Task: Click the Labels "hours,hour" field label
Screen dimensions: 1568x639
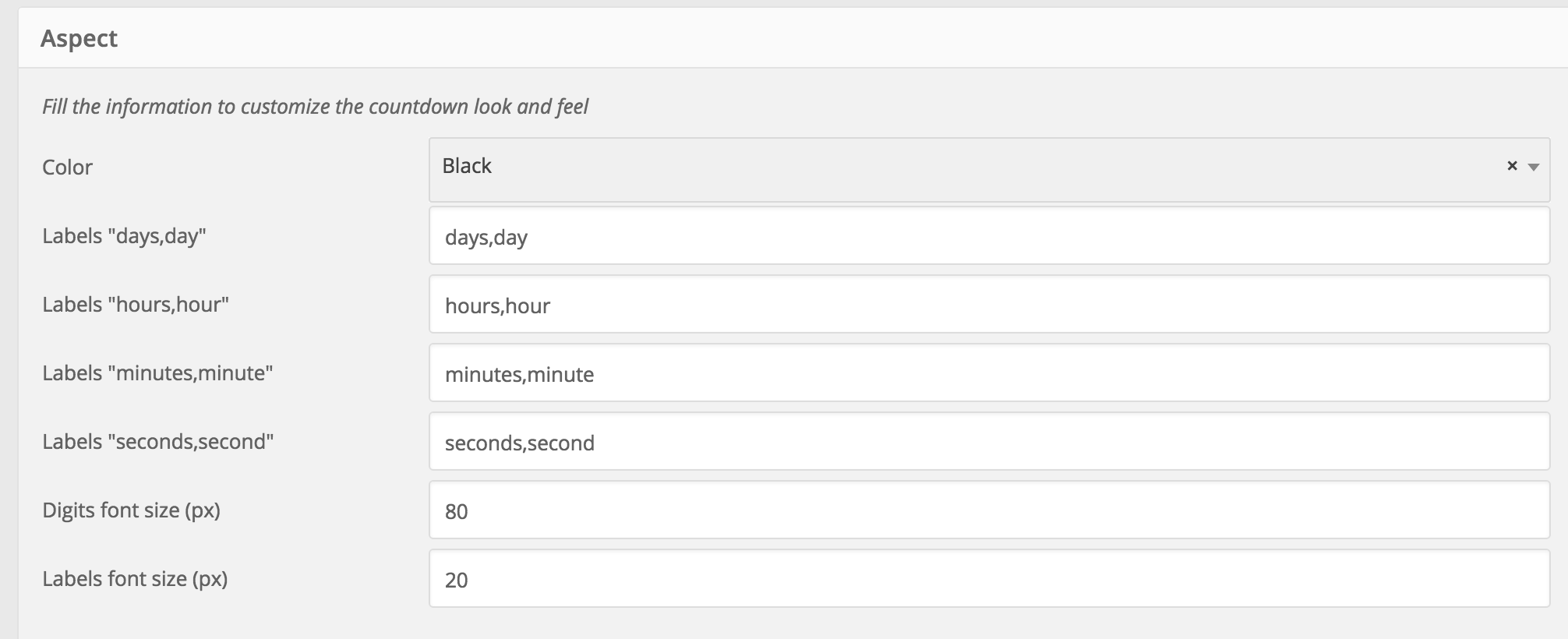Action: click(136, 305)
